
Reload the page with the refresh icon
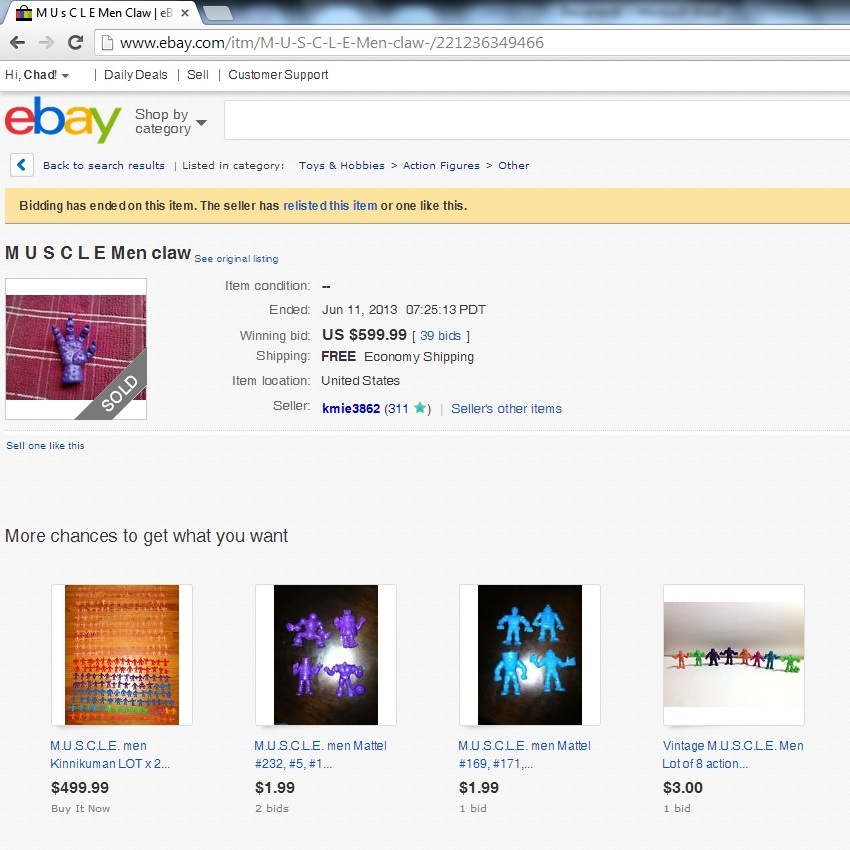[75, 42]
